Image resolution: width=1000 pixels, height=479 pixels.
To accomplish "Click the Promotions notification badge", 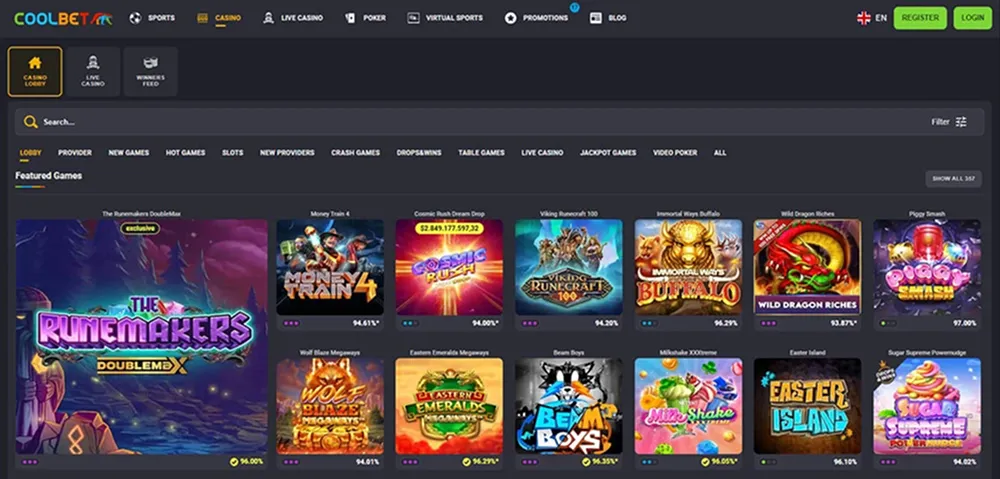I will point(575,7).
